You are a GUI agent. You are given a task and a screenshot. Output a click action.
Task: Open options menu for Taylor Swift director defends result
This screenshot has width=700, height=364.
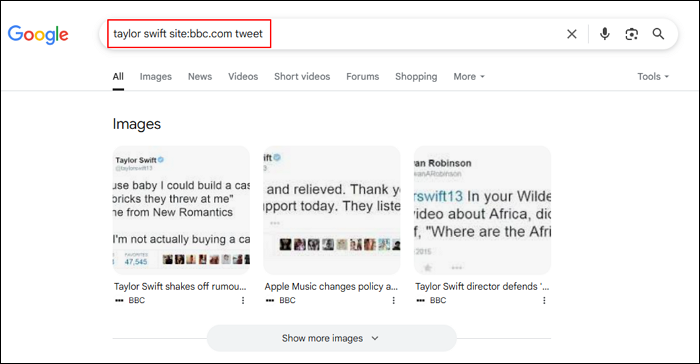[x=544, y=301]
